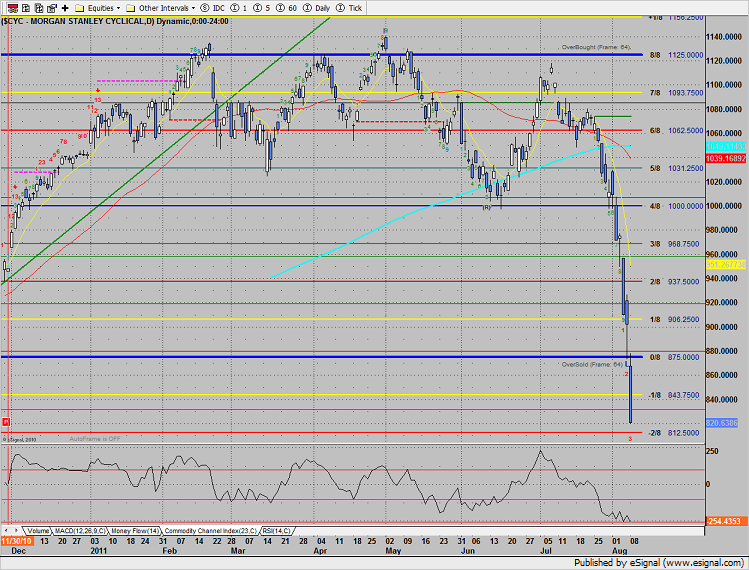Click the 1/8 906.2500 level label
This screenshot has height=570, width=749.
click(x=674, y=319)
